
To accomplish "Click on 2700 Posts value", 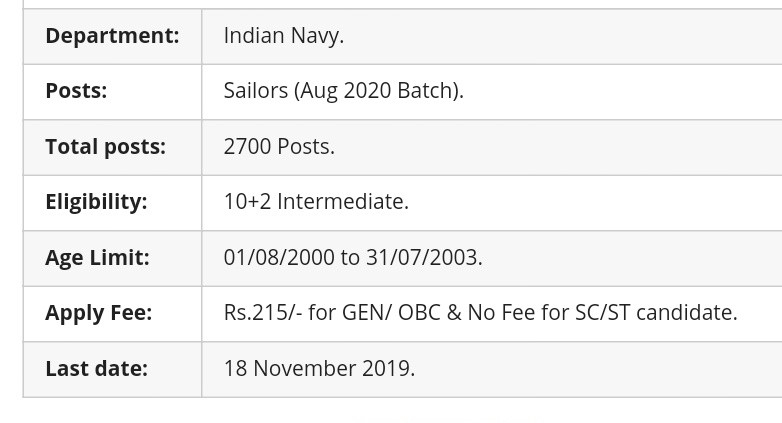I will point(279,147).
